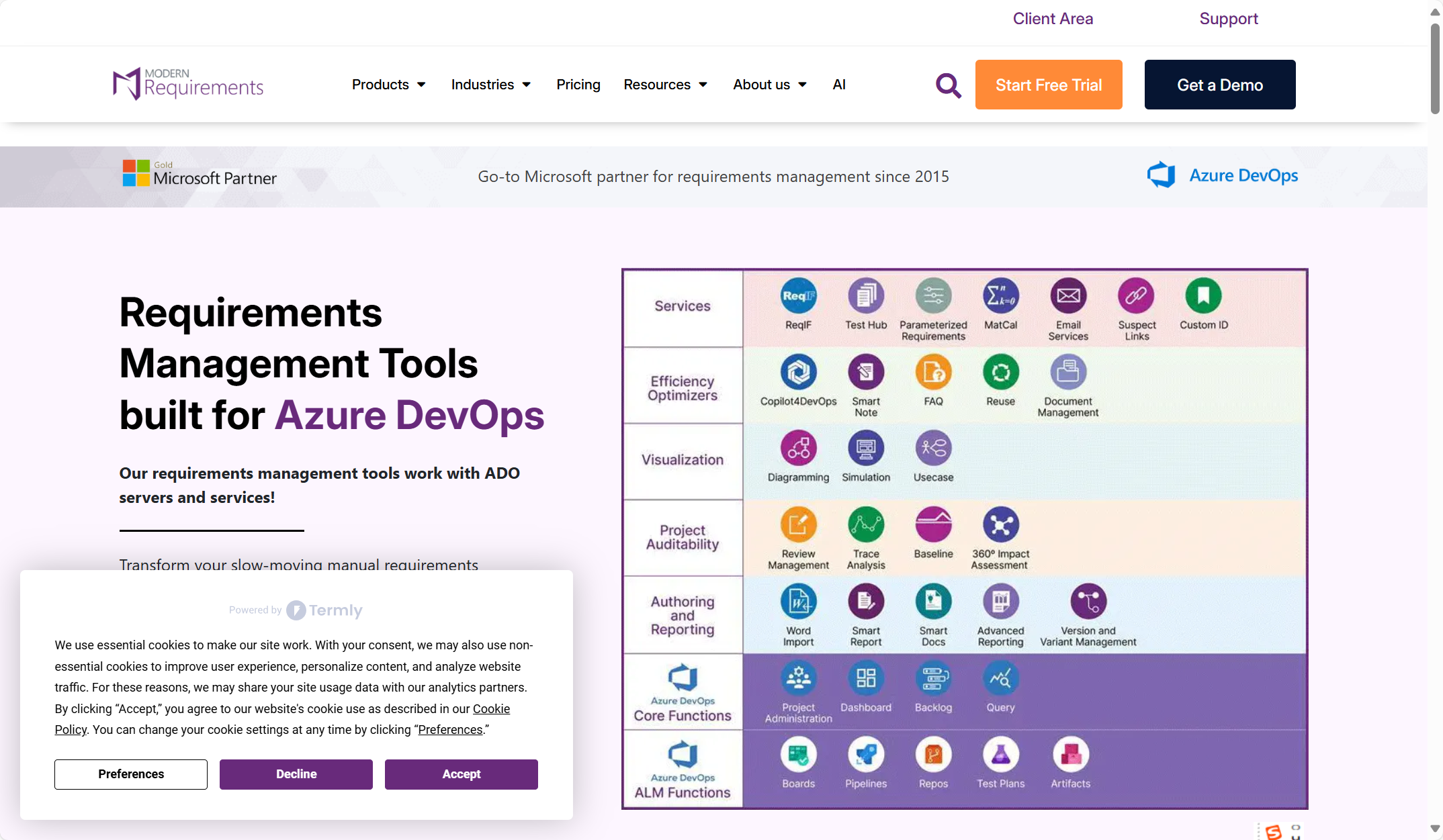The image size is (1443, 840).
Task: Click the Start Free Trial button
Action: point(1048,85)
